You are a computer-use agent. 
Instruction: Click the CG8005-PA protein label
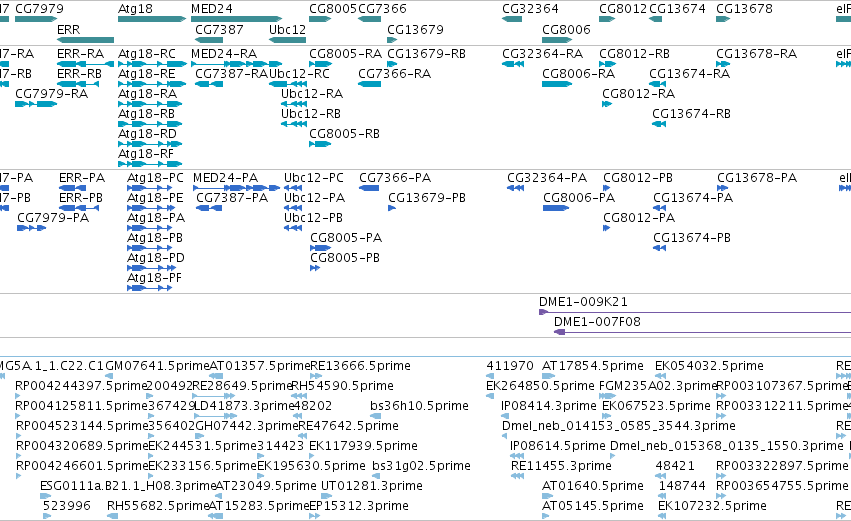346,238
